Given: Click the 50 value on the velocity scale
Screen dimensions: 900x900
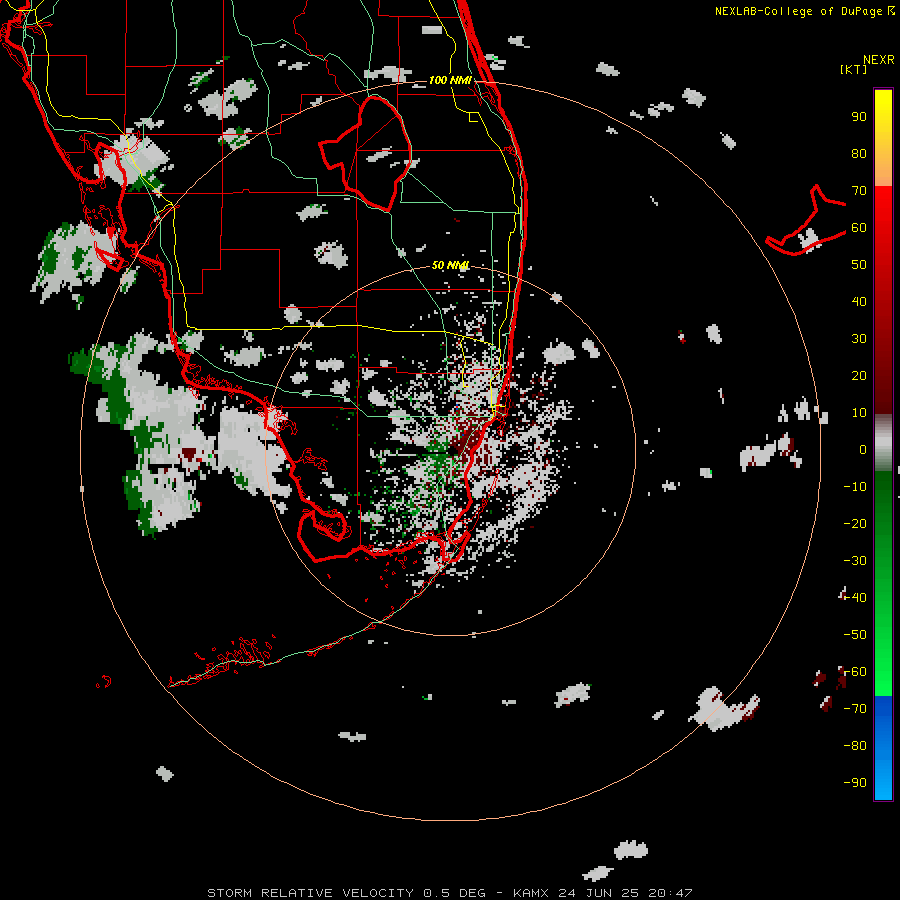Looking at the screenshot, I should tap(859, 265).
